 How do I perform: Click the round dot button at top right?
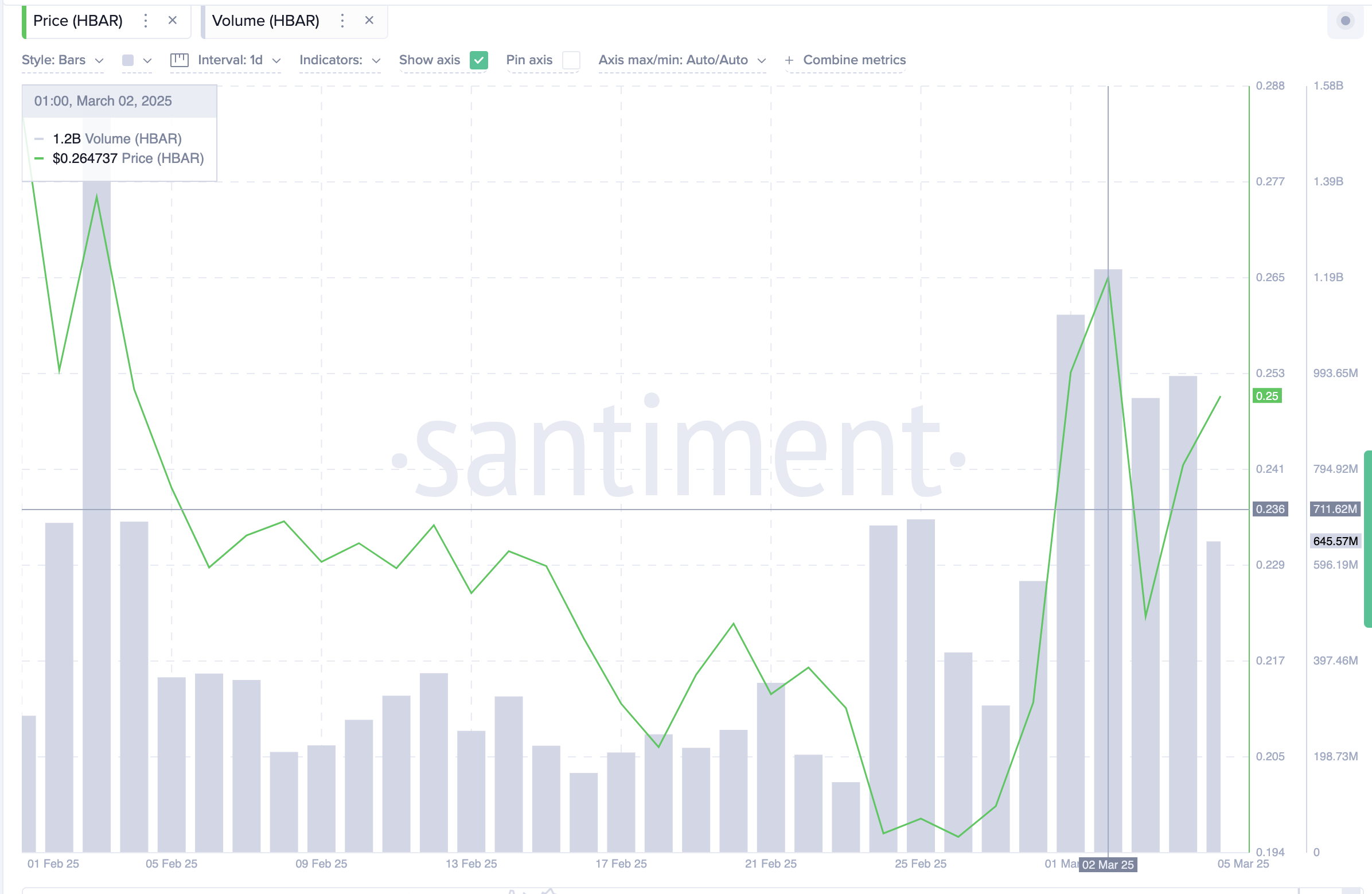[x=1346, y=21]
